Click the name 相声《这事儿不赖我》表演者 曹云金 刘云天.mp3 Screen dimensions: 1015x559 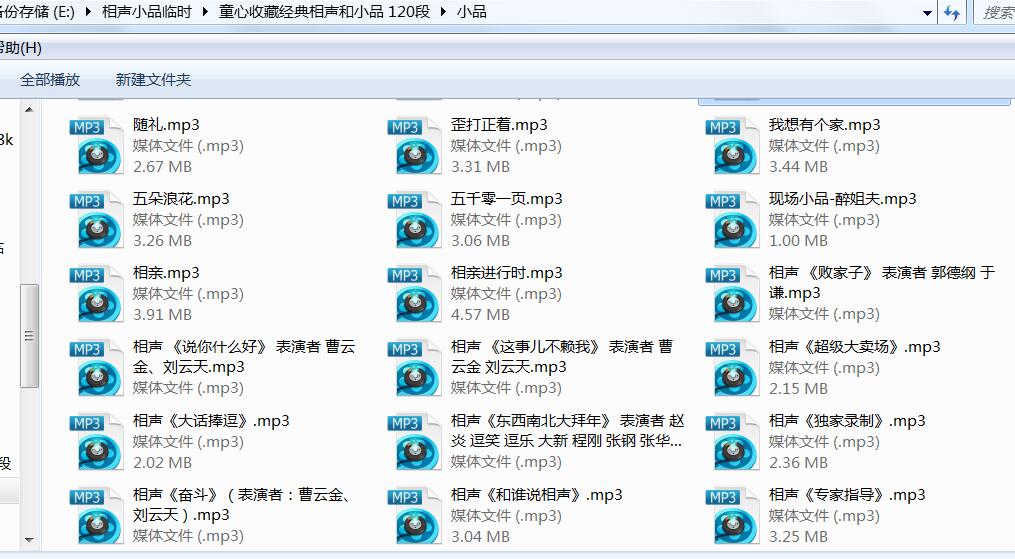pyautogui.click(x=562, y=356)
